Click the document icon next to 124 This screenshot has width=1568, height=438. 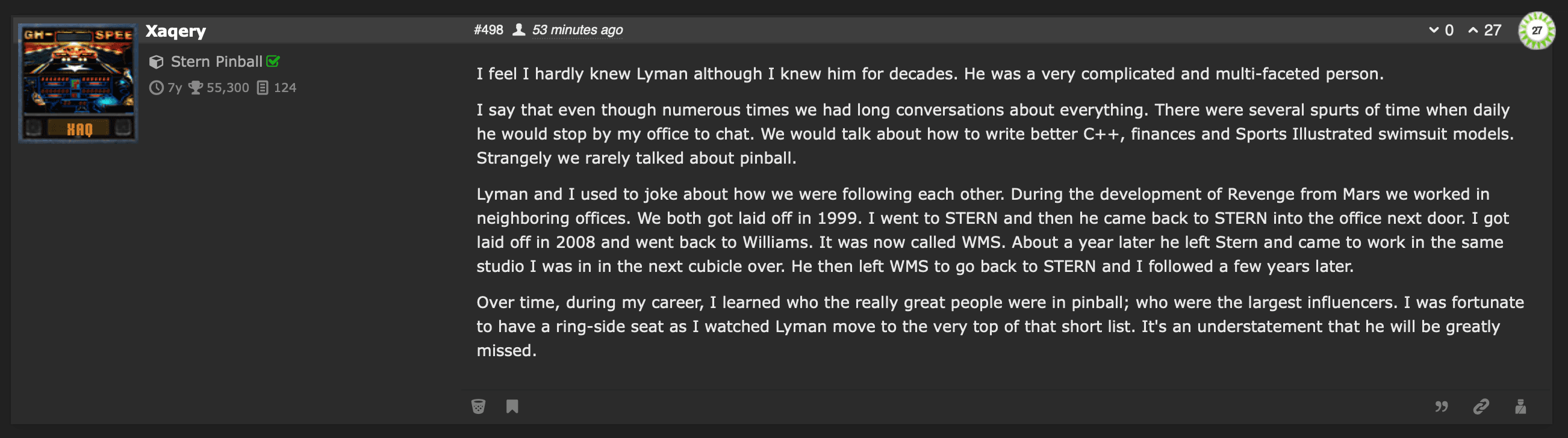tap(263, 88)
